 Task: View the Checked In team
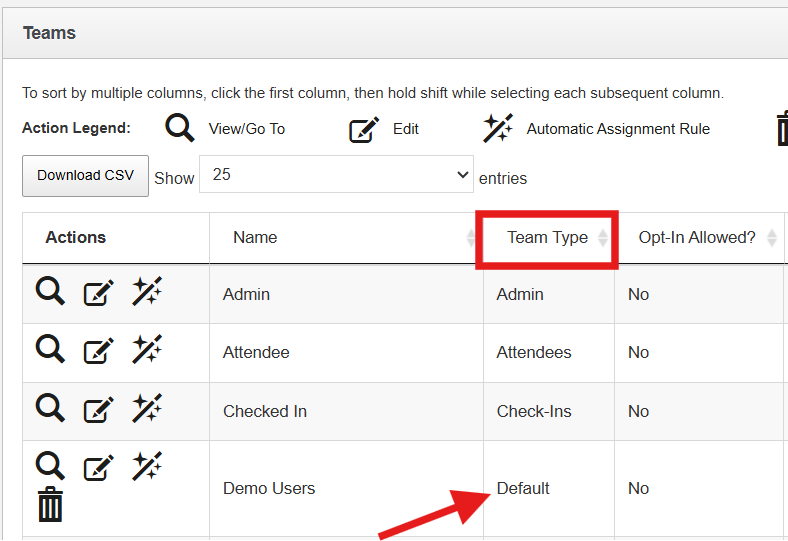tap(50, 407)
